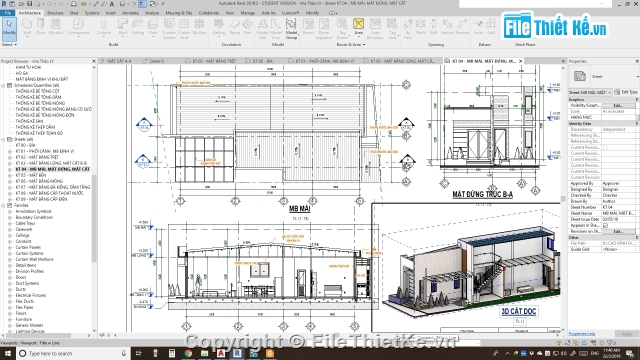Open the Properties help link

pyautogui.click(x=582, y=334)
